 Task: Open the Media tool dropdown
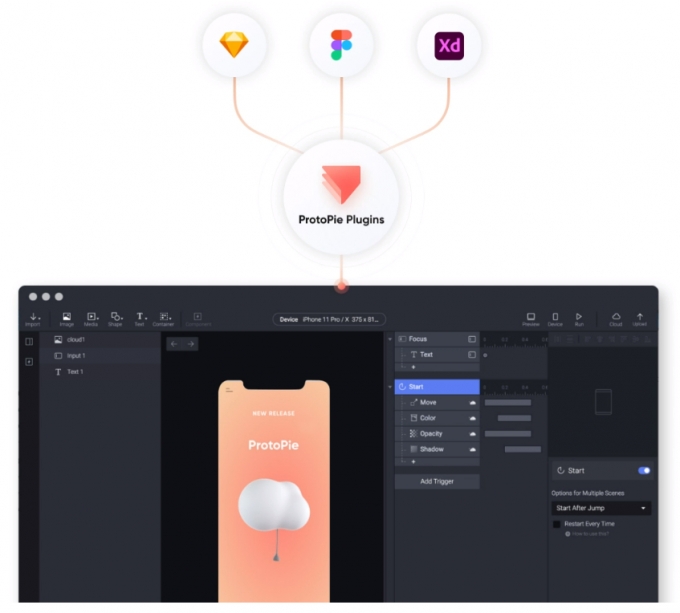pos(91,319)
